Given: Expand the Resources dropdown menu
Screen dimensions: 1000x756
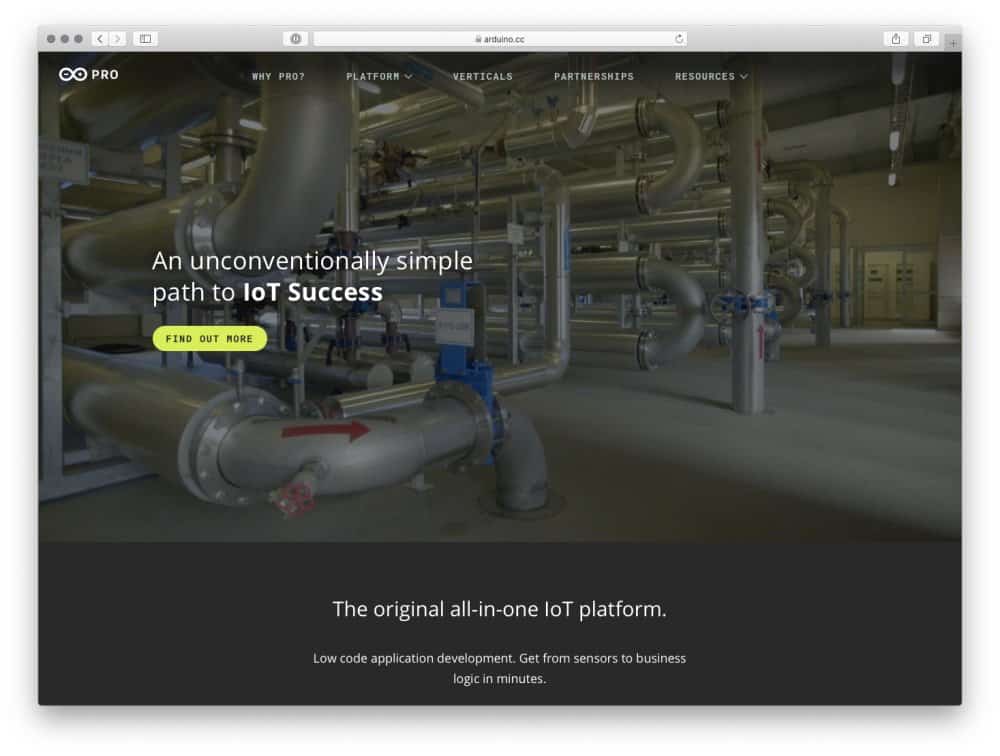Looking at the screenshot, I should tap(710, 76).
